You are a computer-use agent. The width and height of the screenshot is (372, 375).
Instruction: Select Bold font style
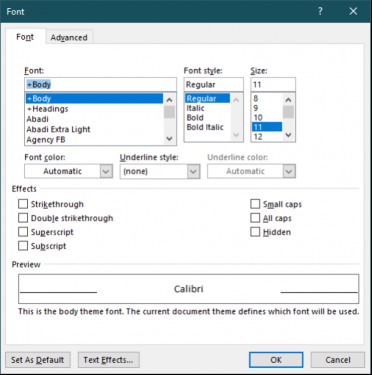pyautogui.click(x=207, y=118)
